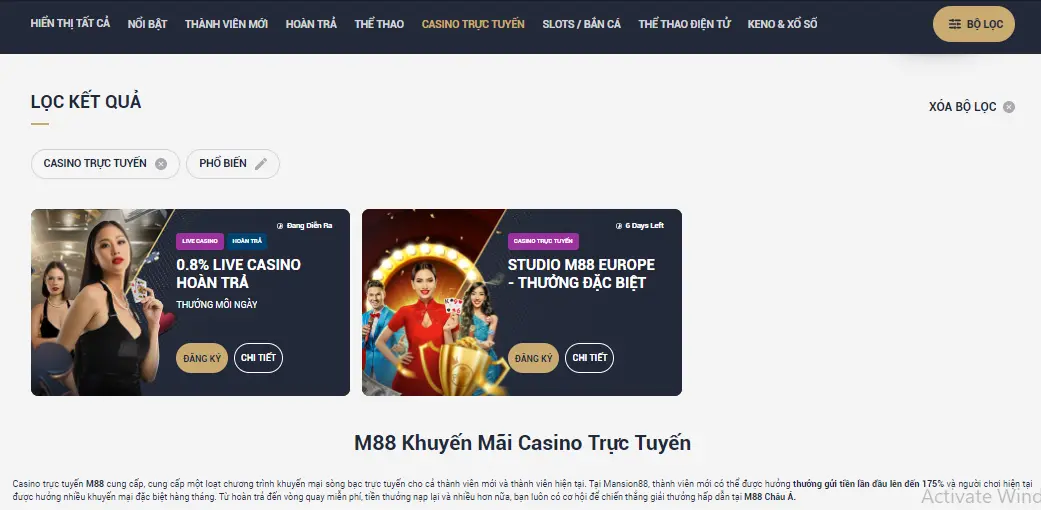
Task: Click the purple LIVE CASINO tag
Action: (x=200, y=241)
